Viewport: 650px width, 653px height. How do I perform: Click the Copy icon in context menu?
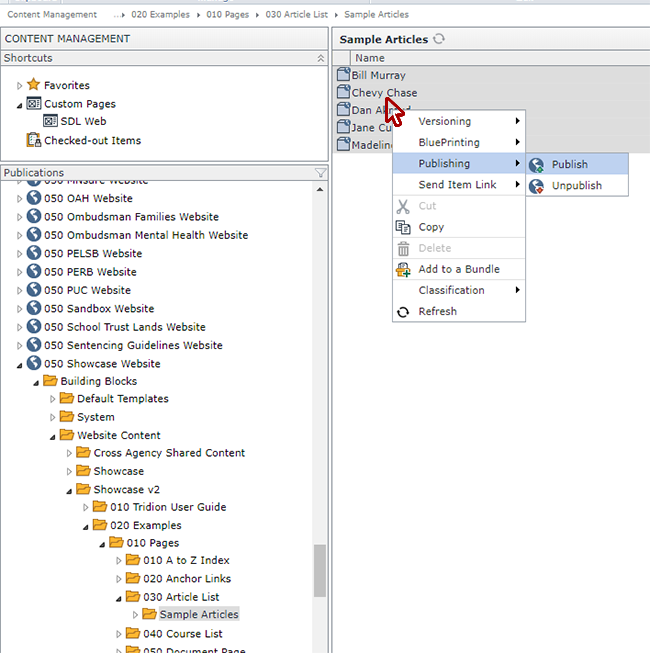pyautogui.click(x=403, y=227)
